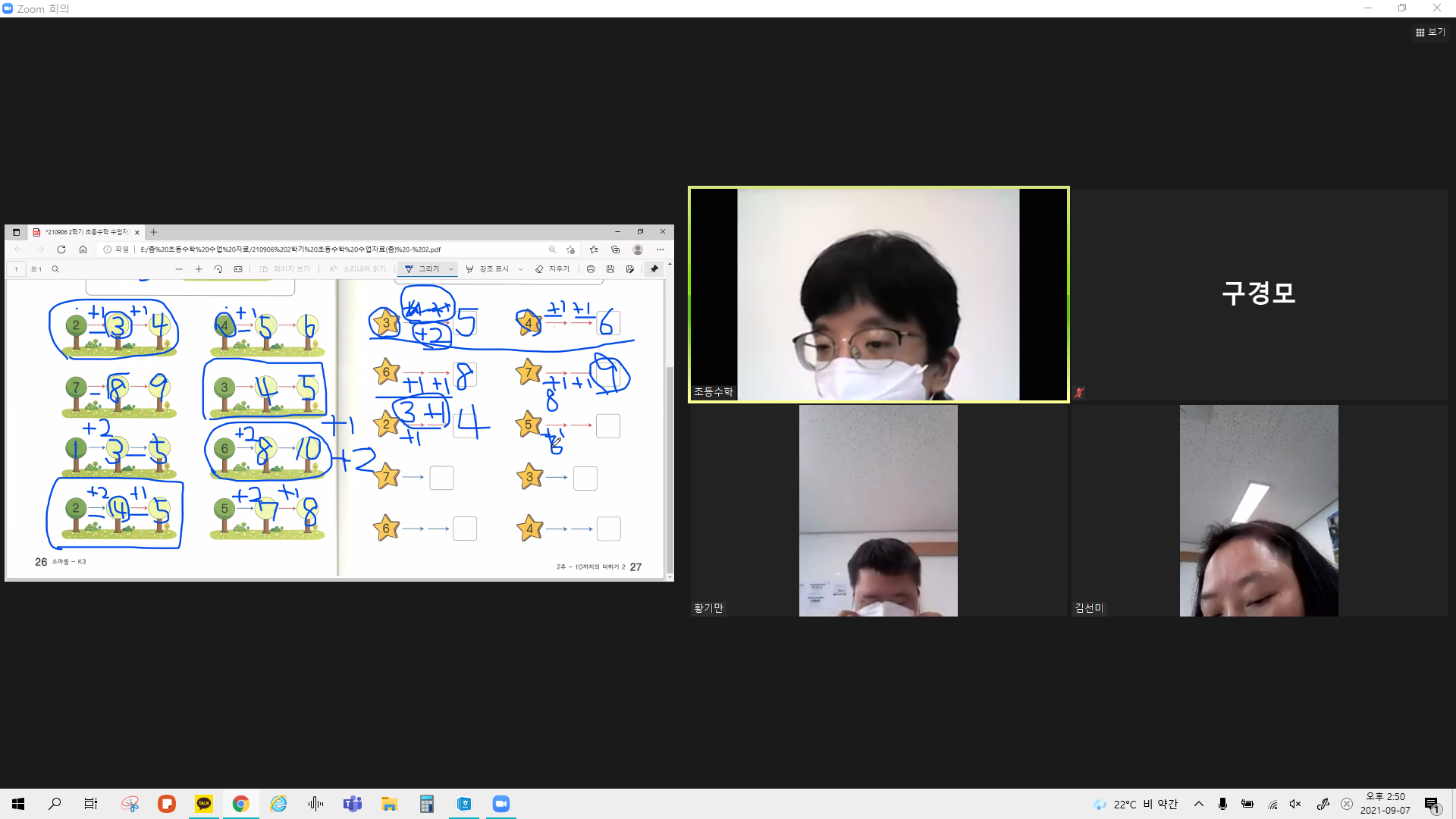Rotate the PDF page
1456x819 pixels.
(x=218, y=269)
